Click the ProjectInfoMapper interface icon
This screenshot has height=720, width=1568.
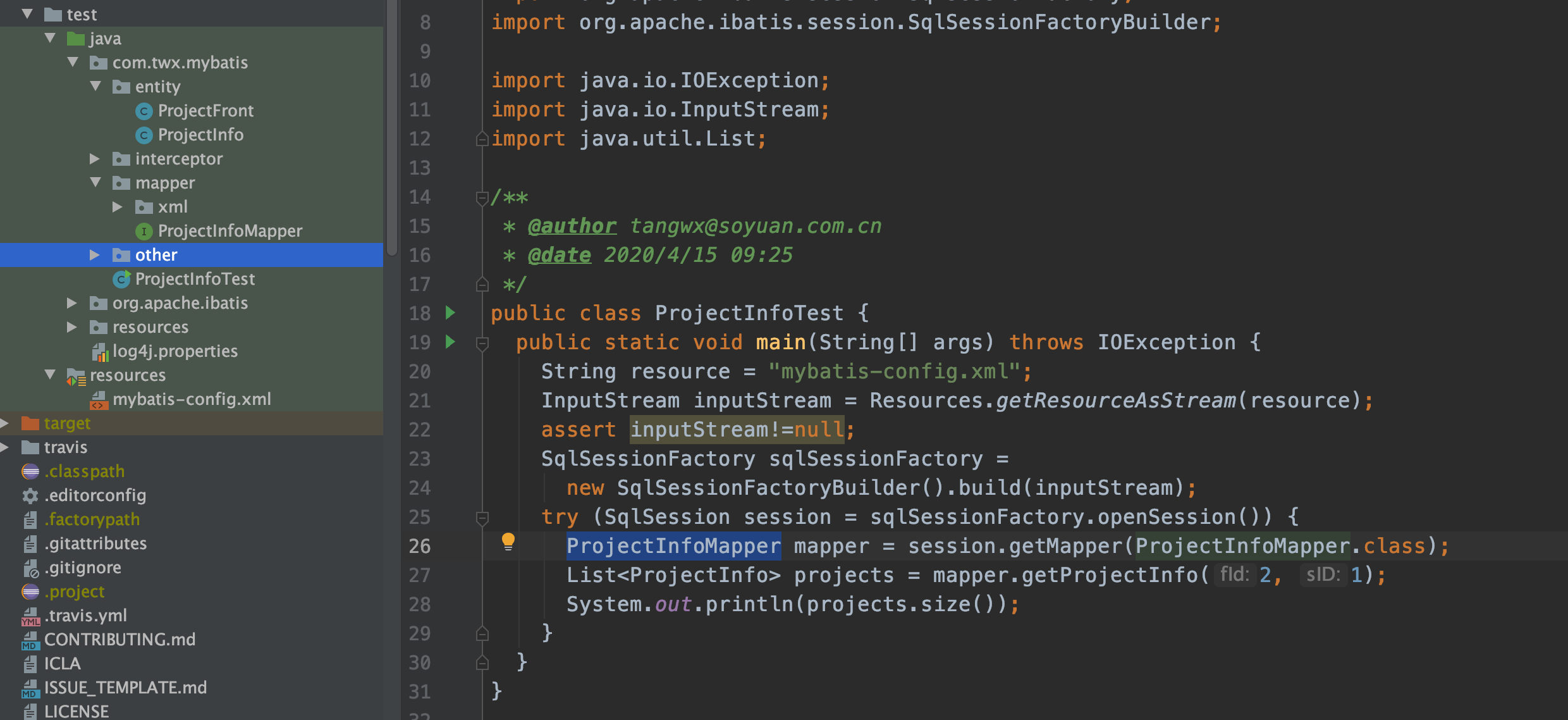tap(144, 232)
